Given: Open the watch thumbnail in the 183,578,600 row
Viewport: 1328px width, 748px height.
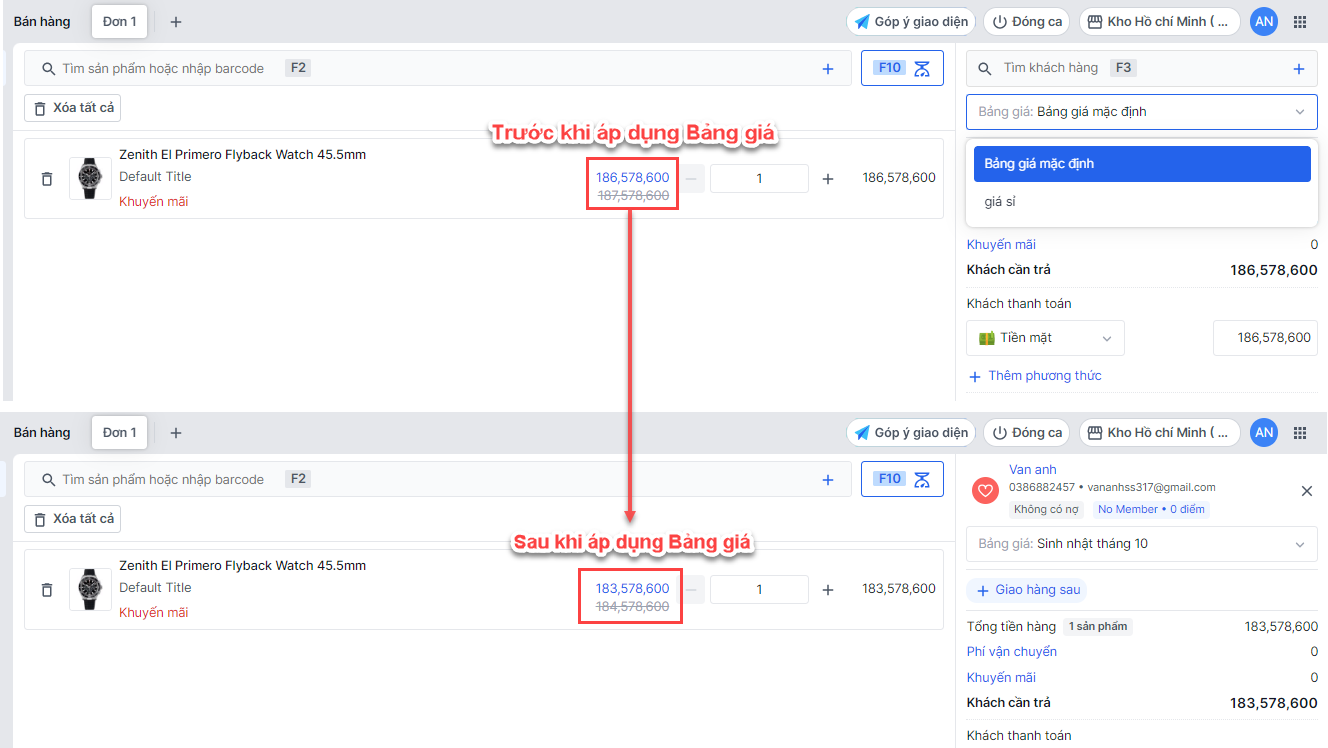Looking at the screenshot, I should click(90, 590).
